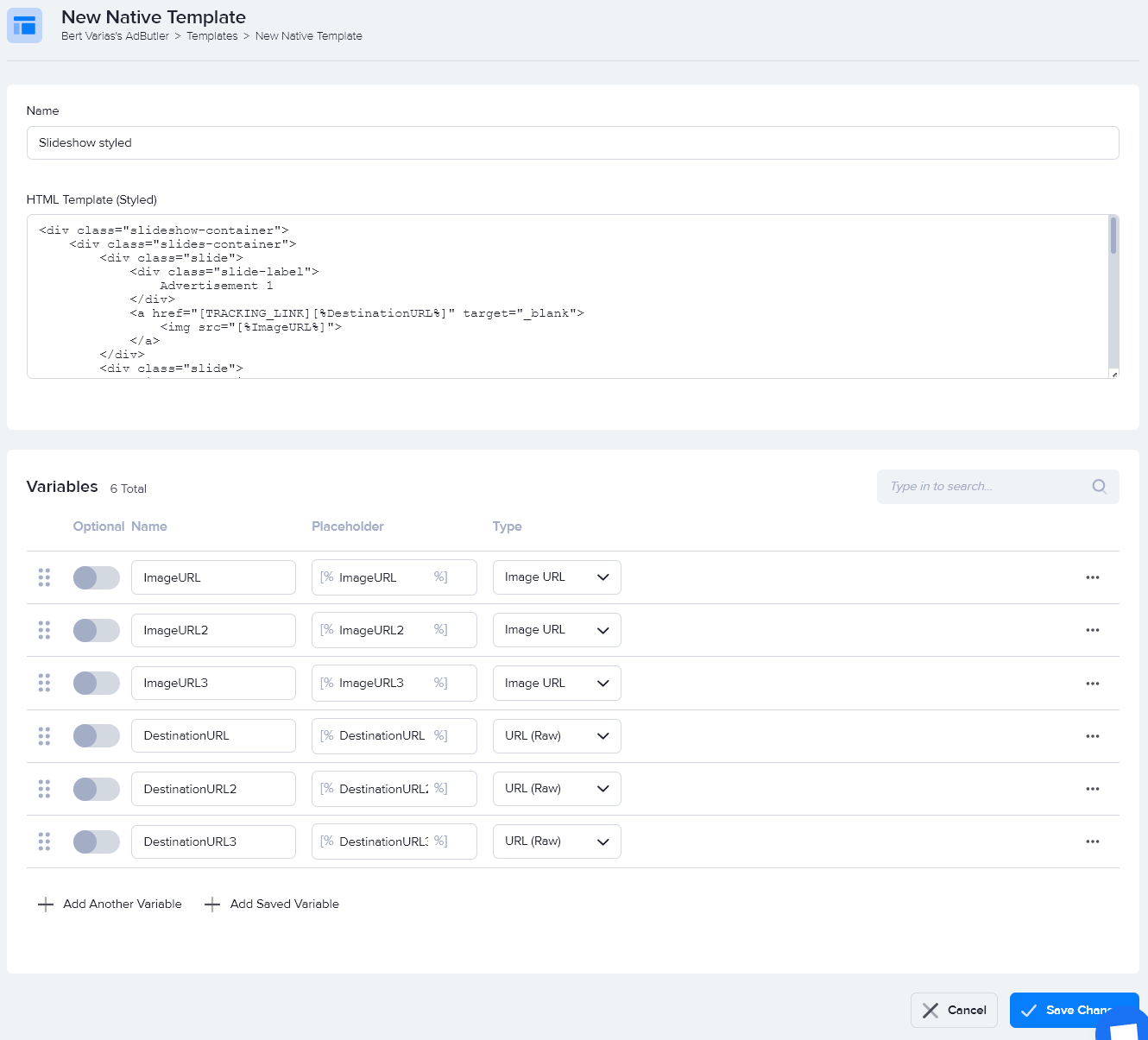Edit the ImageURL2 variable name field
Image resolution: width=1148 pixels, height=1040 pixels.
[213, 630]
